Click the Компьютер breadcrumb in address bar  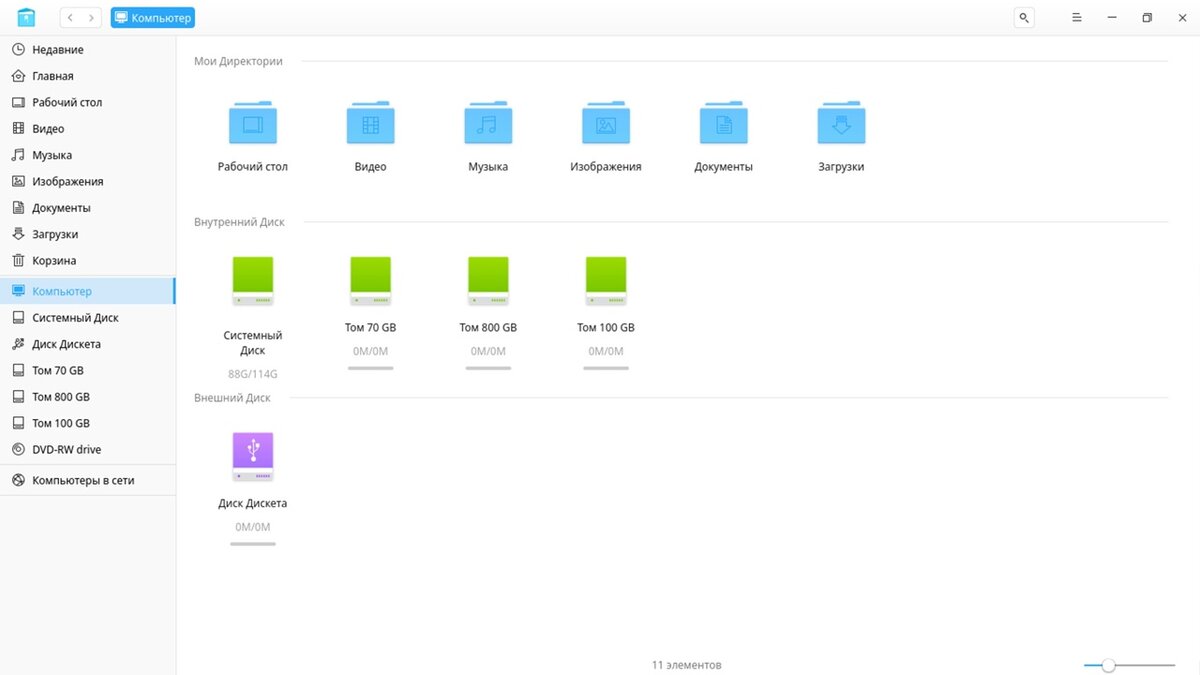(153, 18)
